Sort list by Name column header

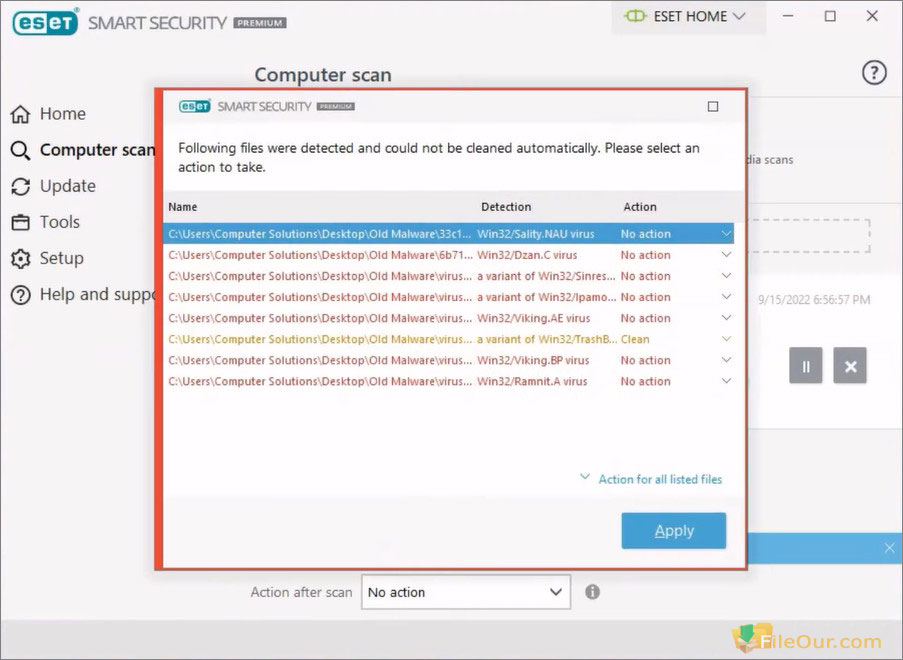tap(183, 207)
